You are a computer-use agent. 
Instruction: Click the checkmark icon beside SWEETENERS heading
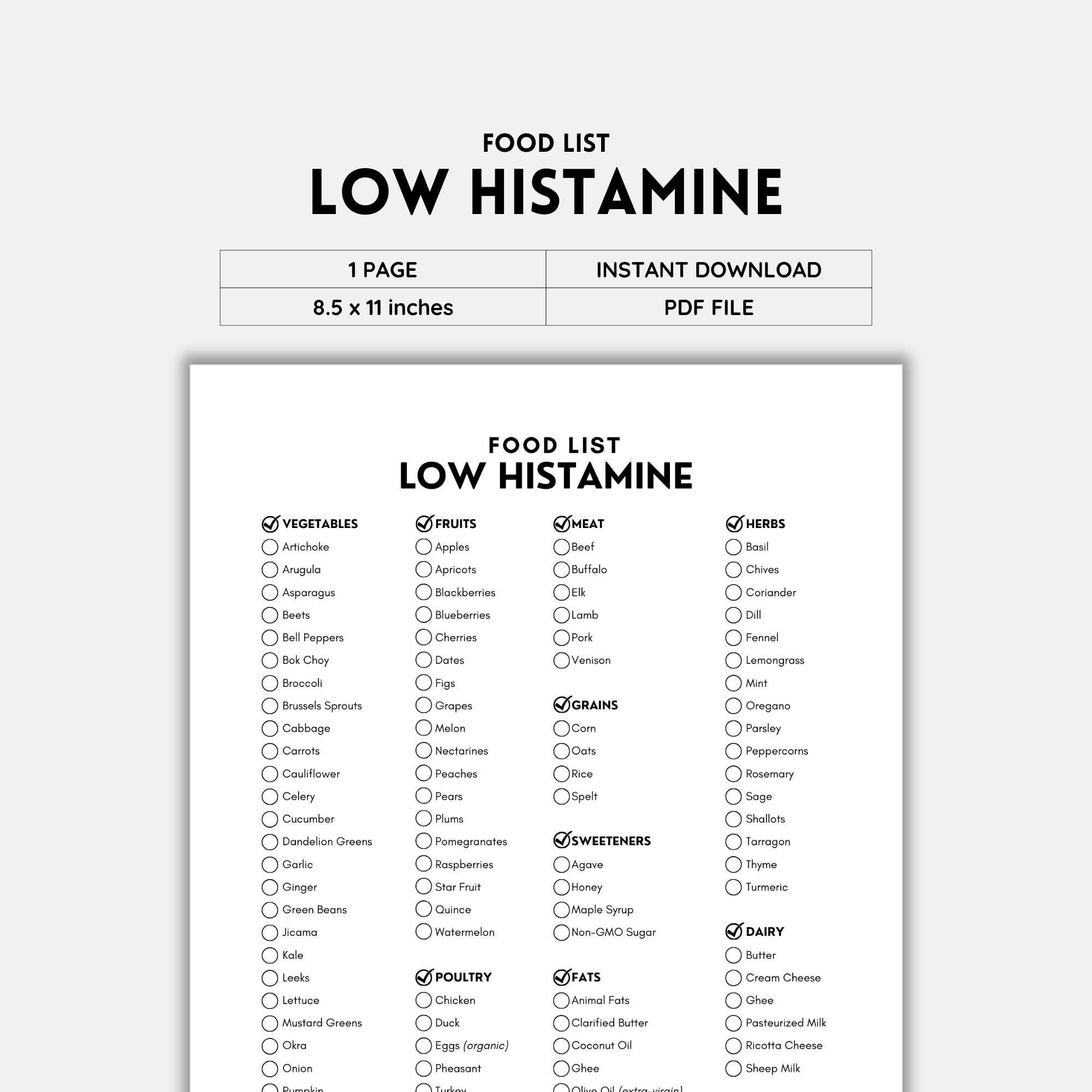pos(562,840)
